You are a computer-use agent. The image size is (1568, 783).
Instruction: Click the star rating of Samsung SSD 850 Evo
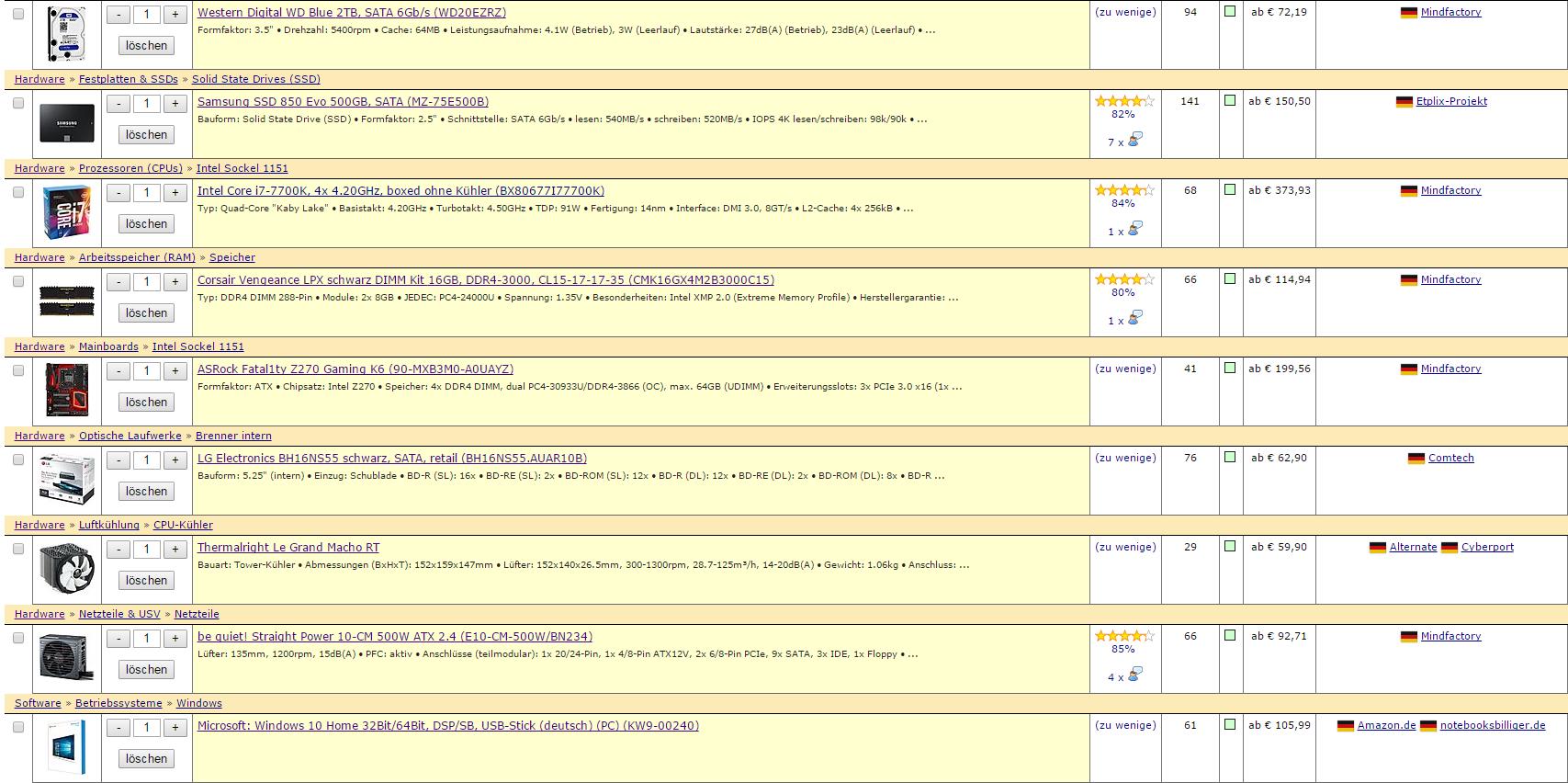[x=1124, y=101]
